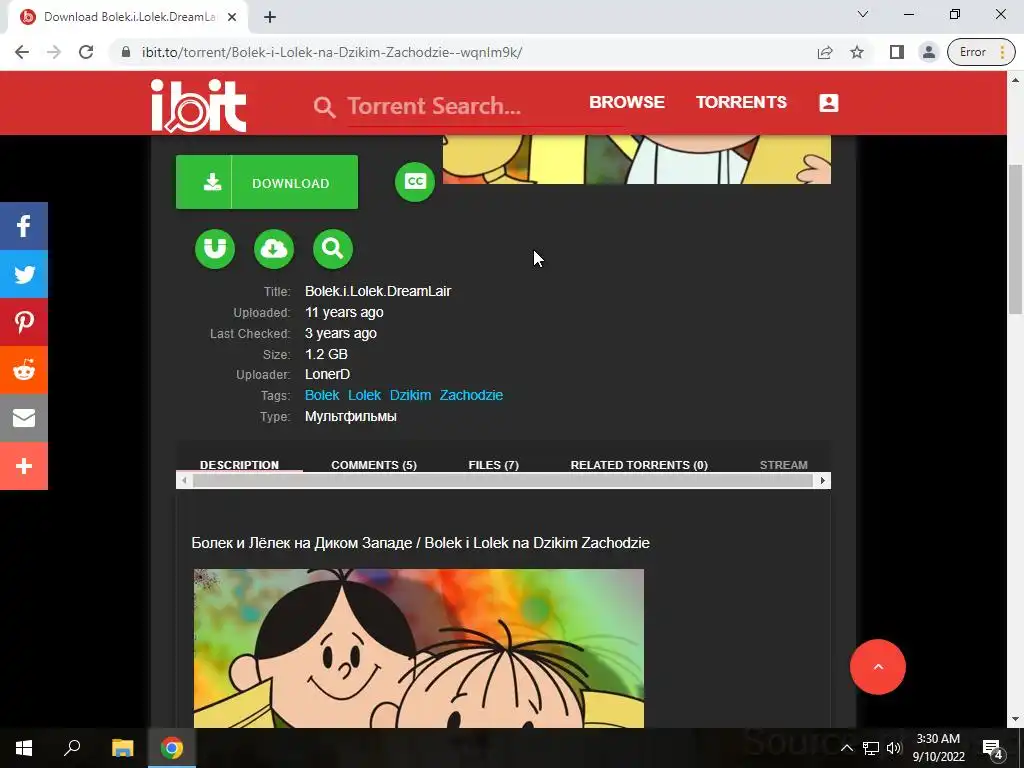Bookmark this page with star icon
Image resolution: width=1024 pixels, height=768 pixels.
(x=857, y=52)
